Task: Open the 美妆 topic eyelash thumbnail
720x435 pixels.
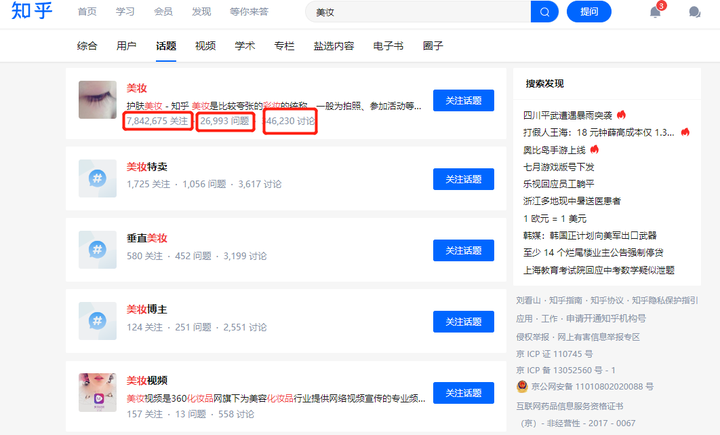Action: (97, 100)
